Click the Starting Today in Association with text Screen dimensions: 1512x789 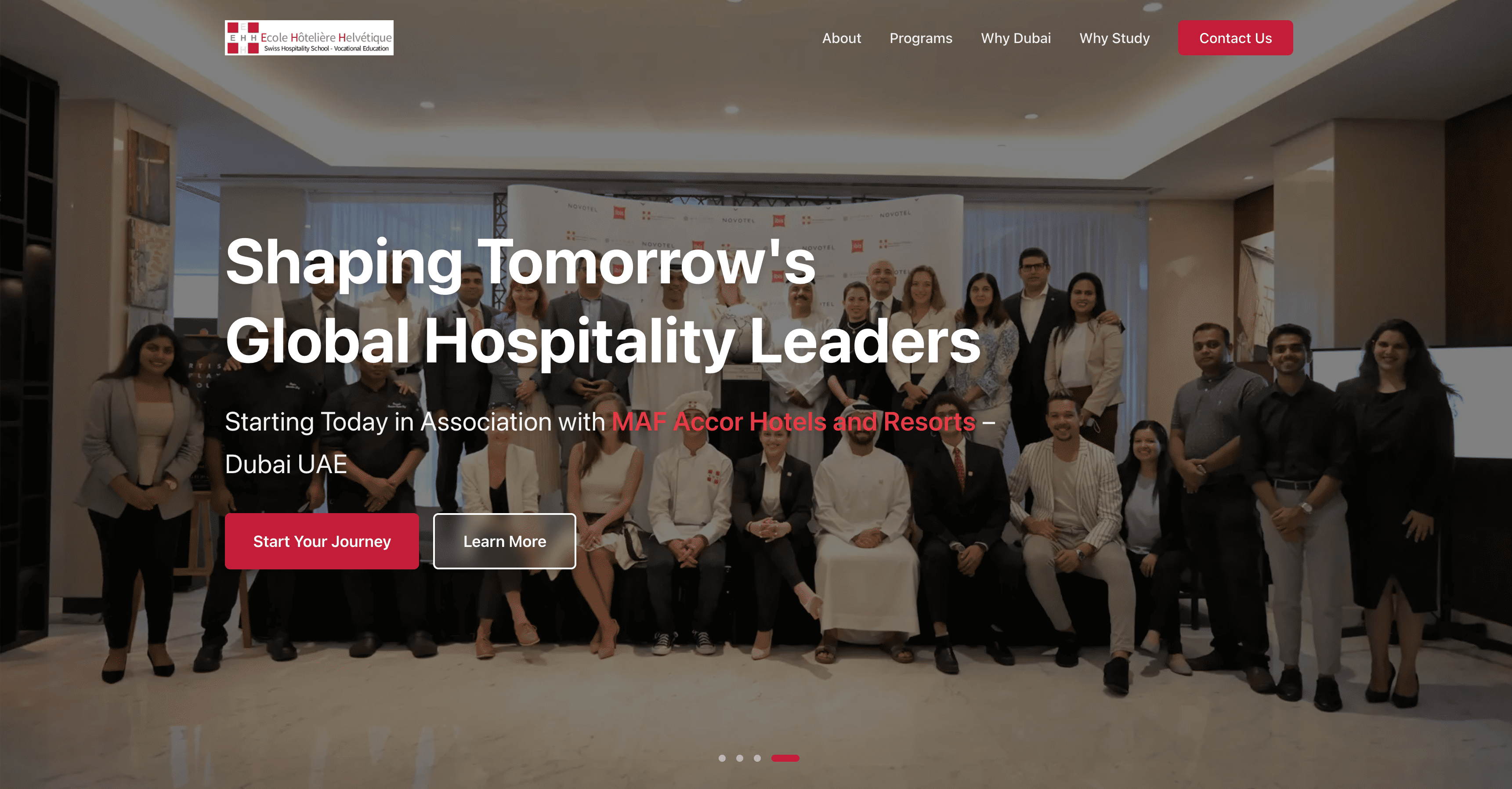(415, 421)
